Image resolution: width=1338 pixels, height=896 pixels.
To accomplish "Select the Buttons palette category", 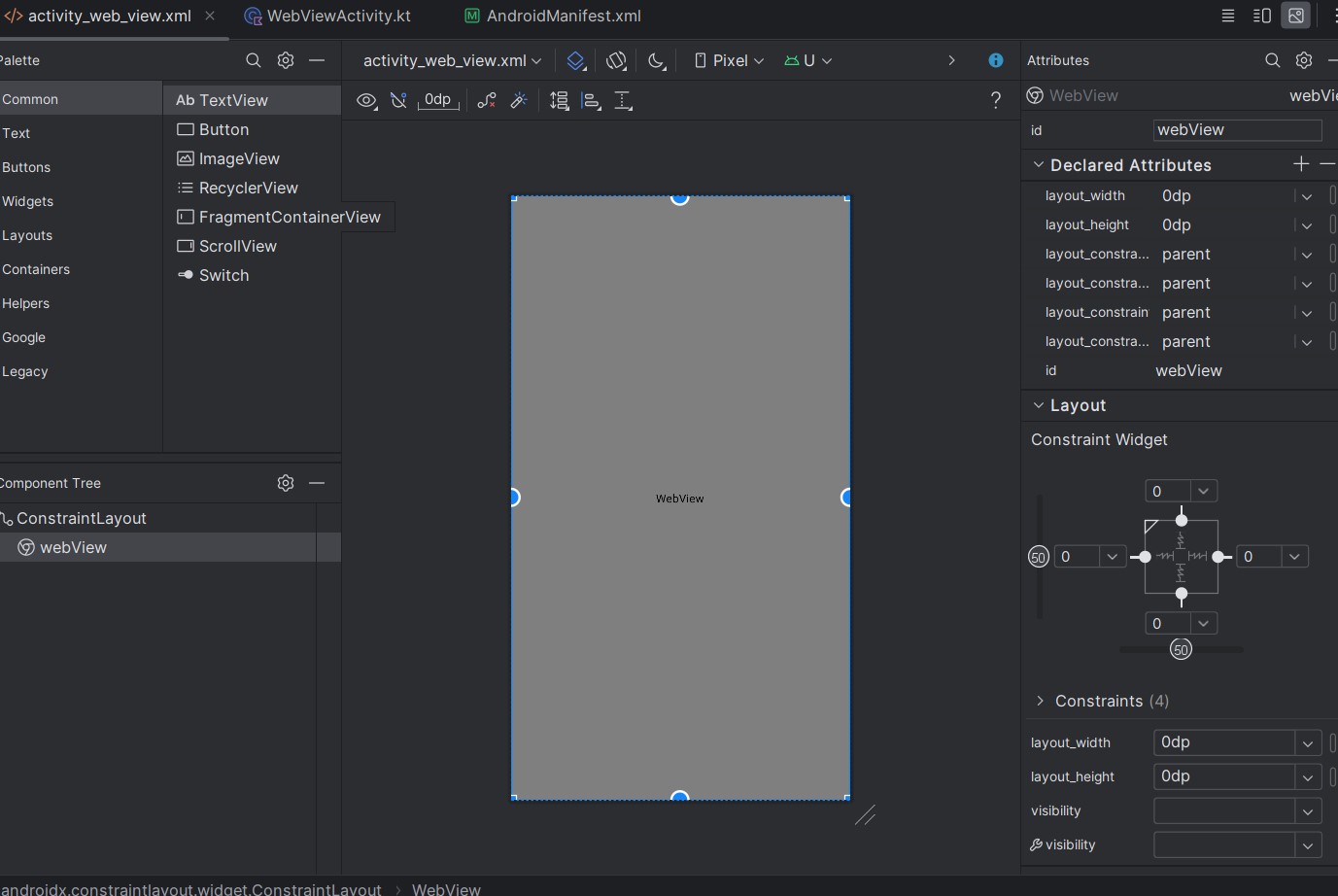I will 26,167.
